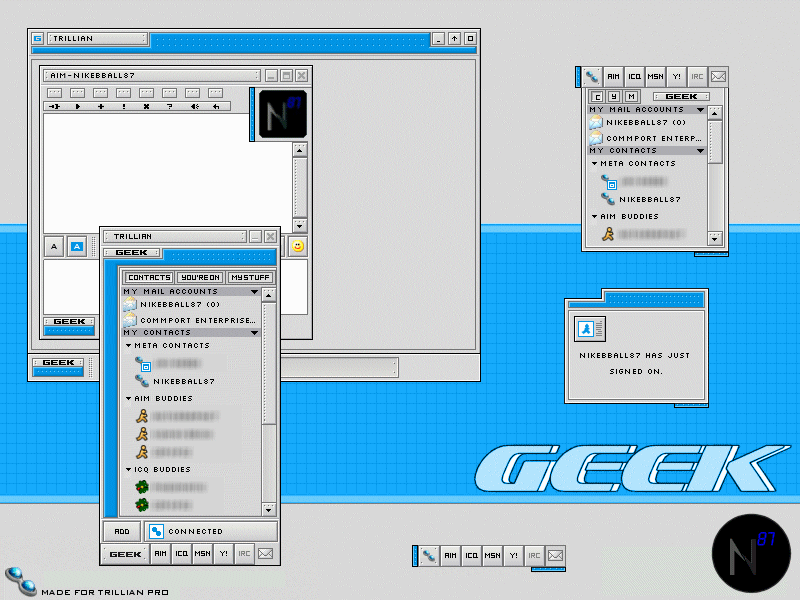Click the mail icon beside COMMPORT ENTERP... in compact window
This screenshot has height=600, width=800.
[x=595, y=138]
